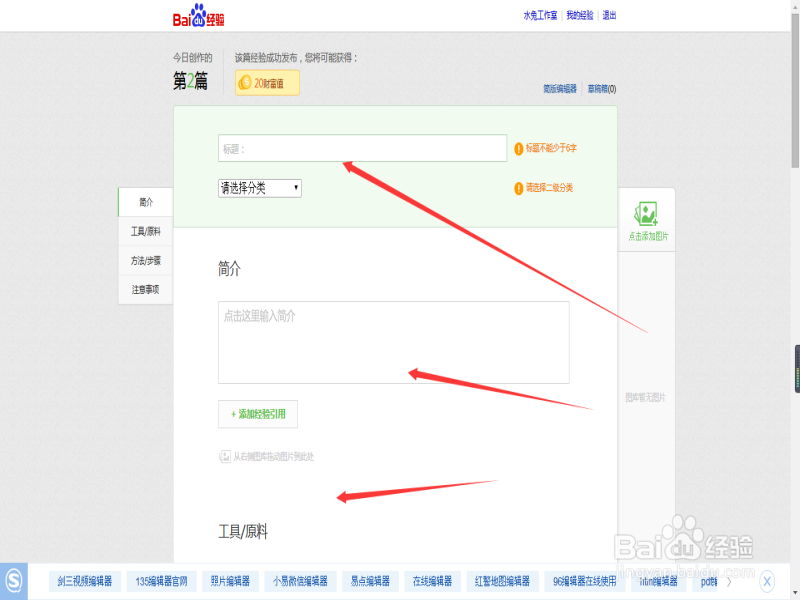The image size is (800, 600).
Task: Click the 96编辑器在线使用 suggestion
Action: coord(585,581)
